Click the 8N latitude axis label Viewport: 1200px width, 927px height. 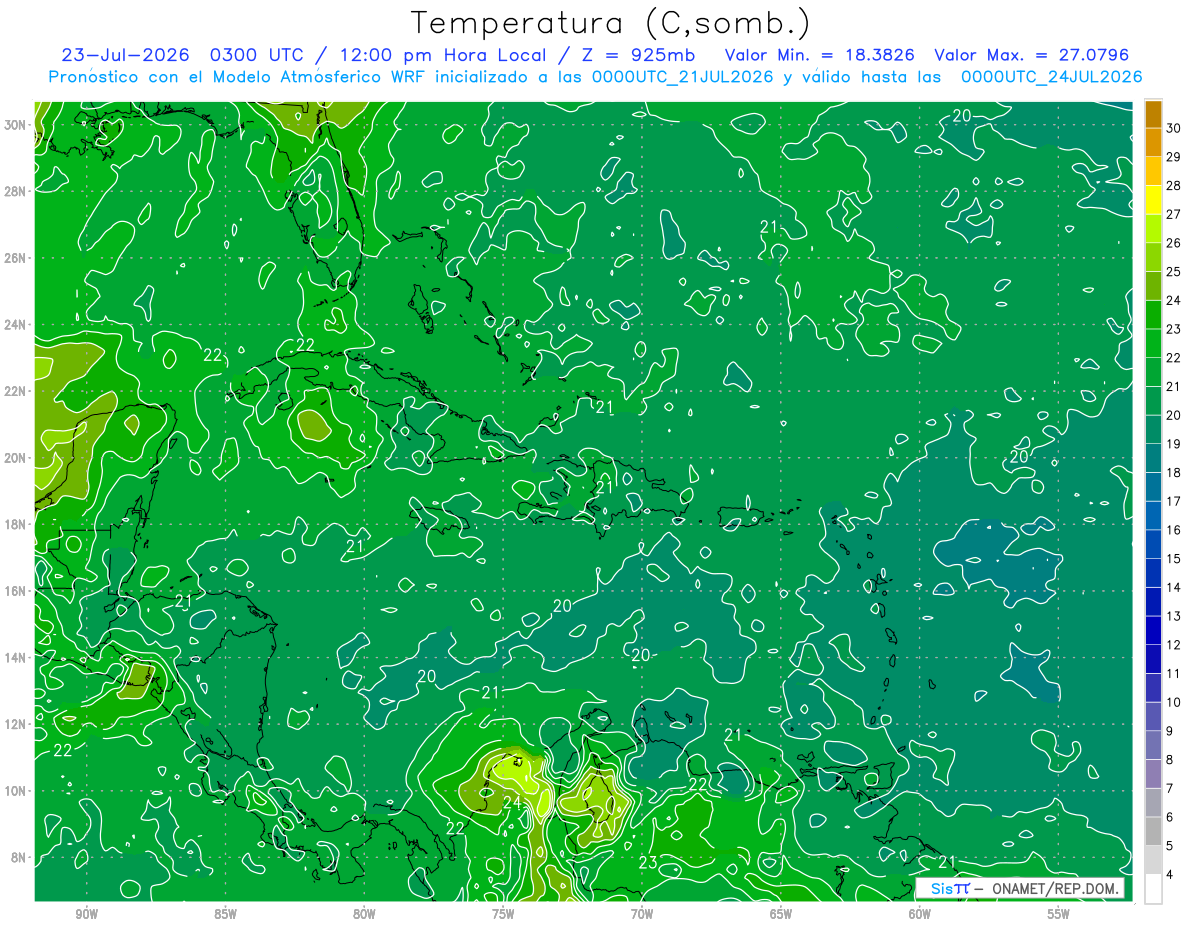20,858
